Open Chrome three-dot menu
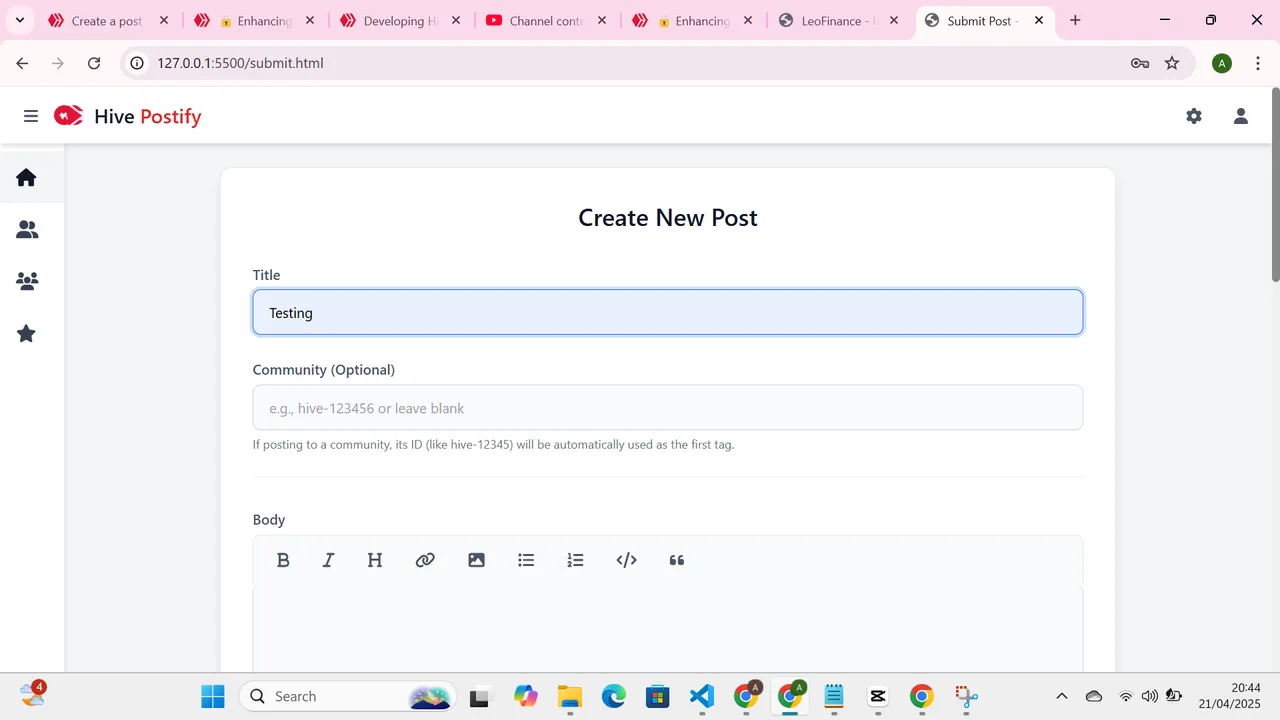 pos(1257,63)
